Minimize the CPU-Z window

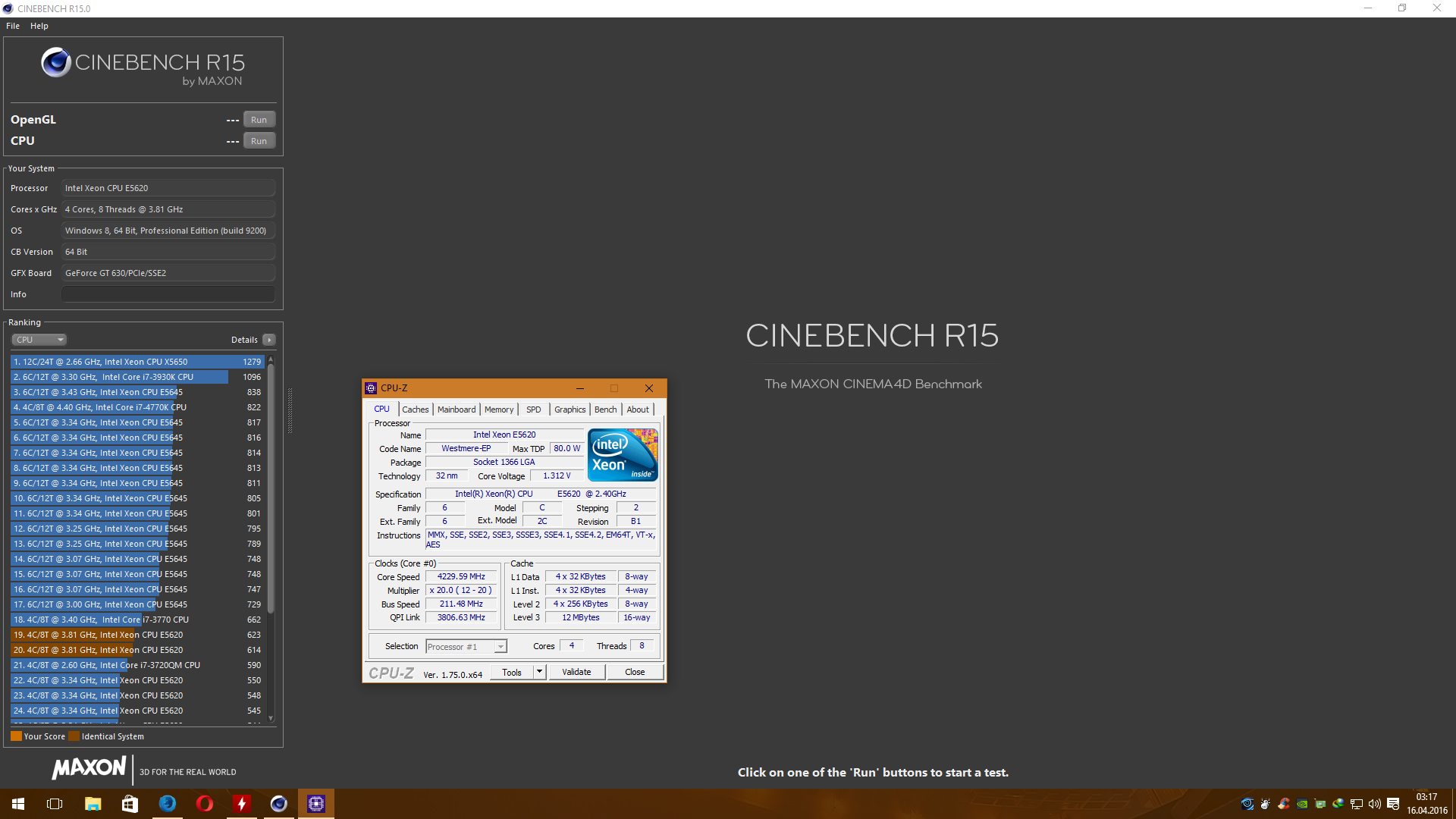580,388
